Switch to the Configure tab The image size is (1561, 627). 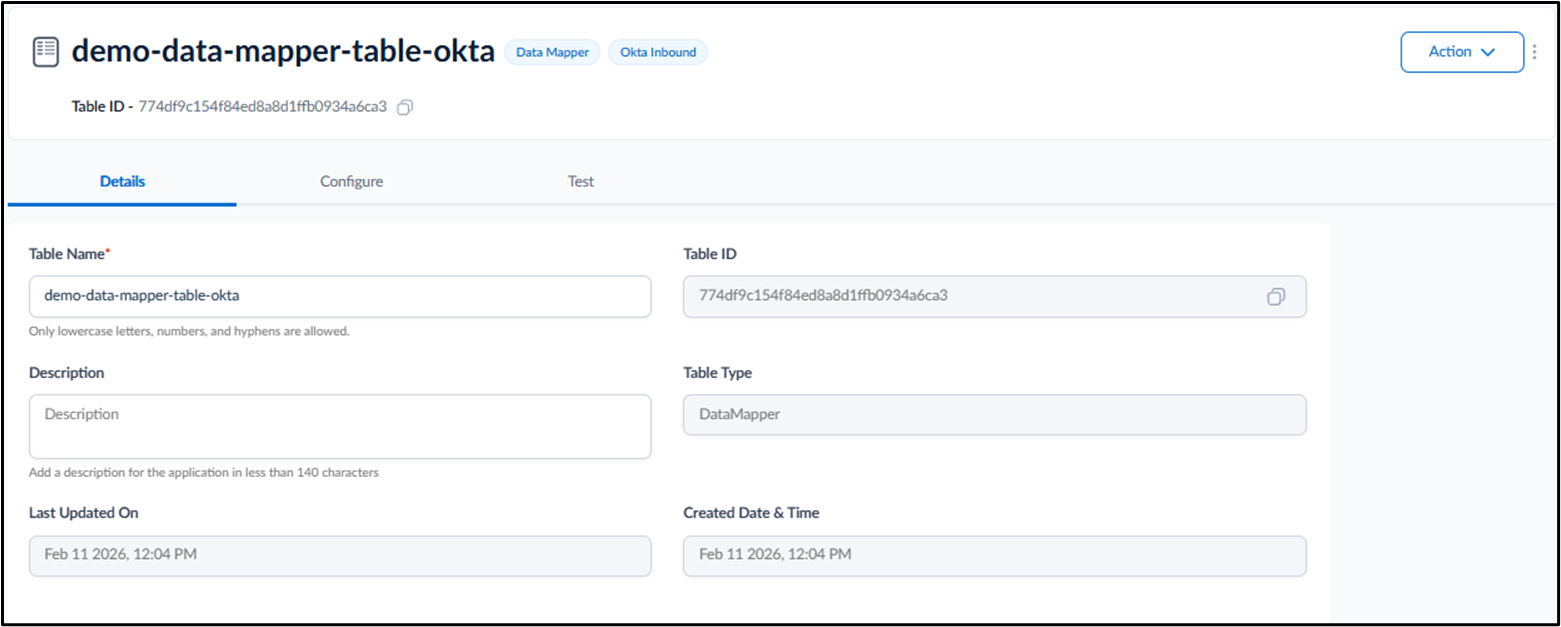pos(351,182)
